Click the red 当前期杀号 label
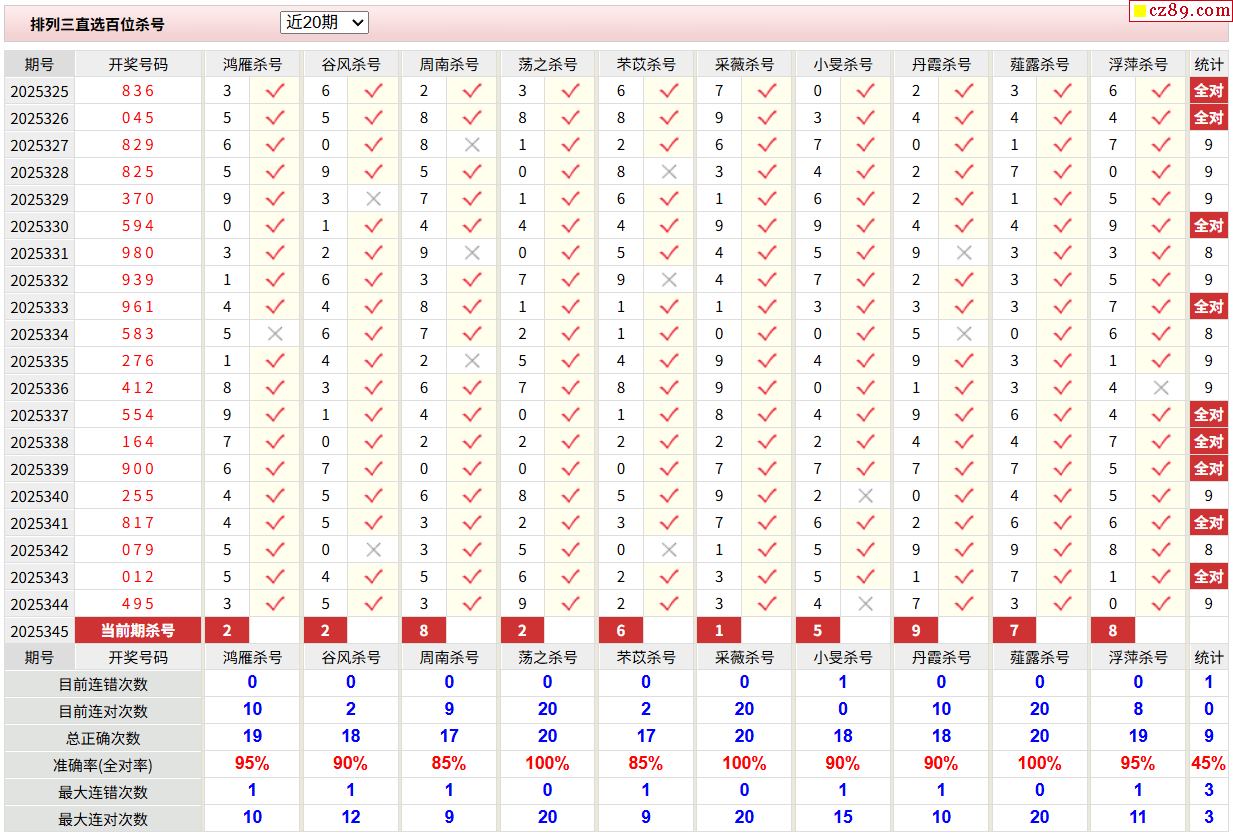This screenshot has height=836, width=1233. point(138,631)
